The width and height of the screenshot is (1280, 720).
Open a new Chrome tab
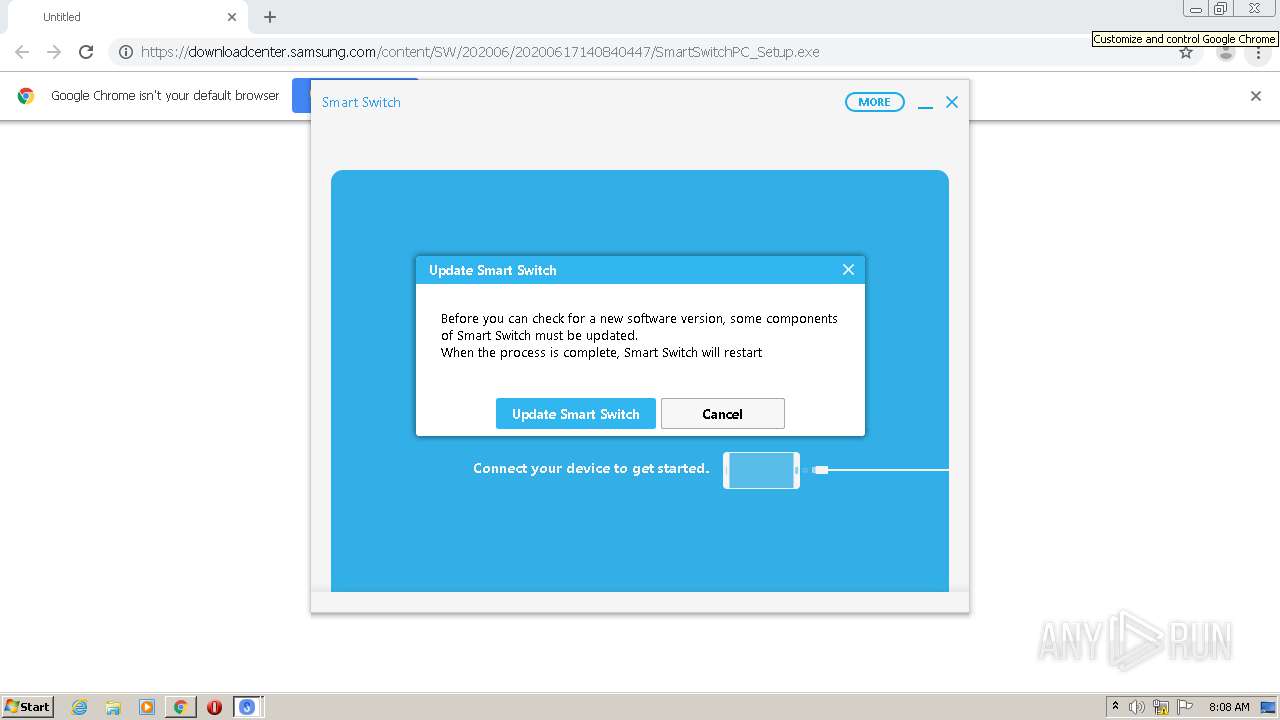tap(270, 17)
